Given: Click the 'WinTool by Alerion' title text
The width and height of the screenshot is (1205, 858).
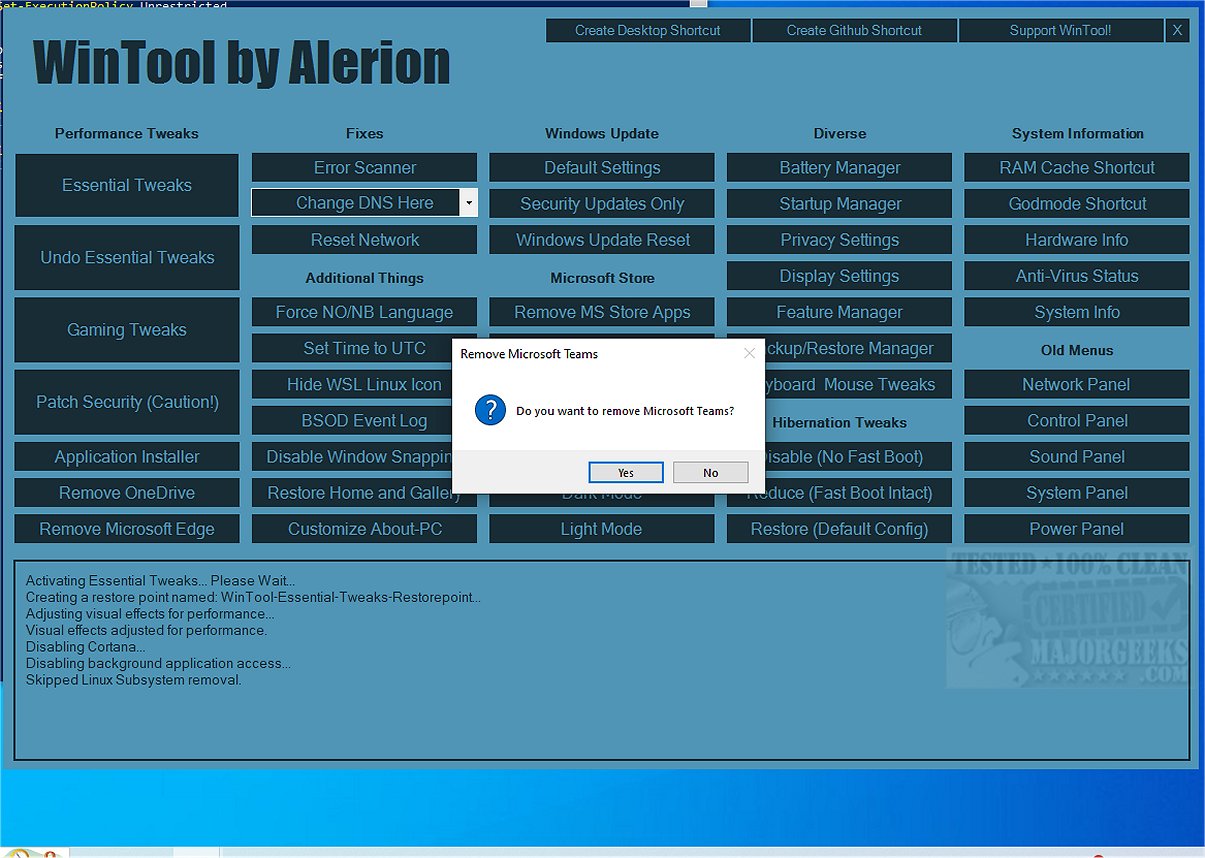Looking at the screenshot, I should point(241,65).
